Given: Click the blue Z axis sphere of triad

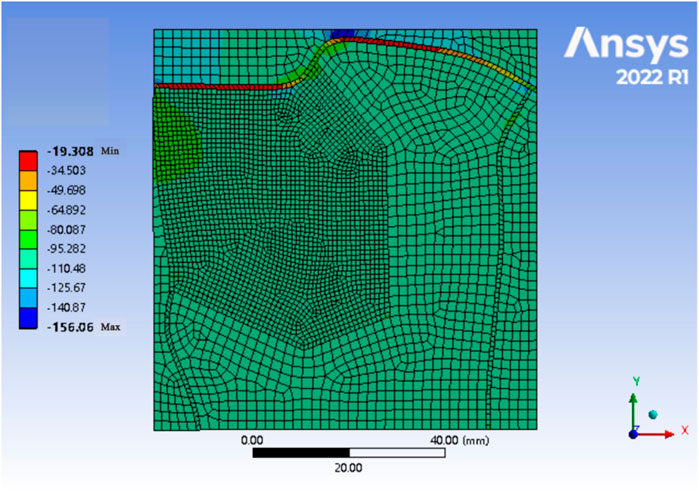Looking at the screenshot, I should pos(633,434).
